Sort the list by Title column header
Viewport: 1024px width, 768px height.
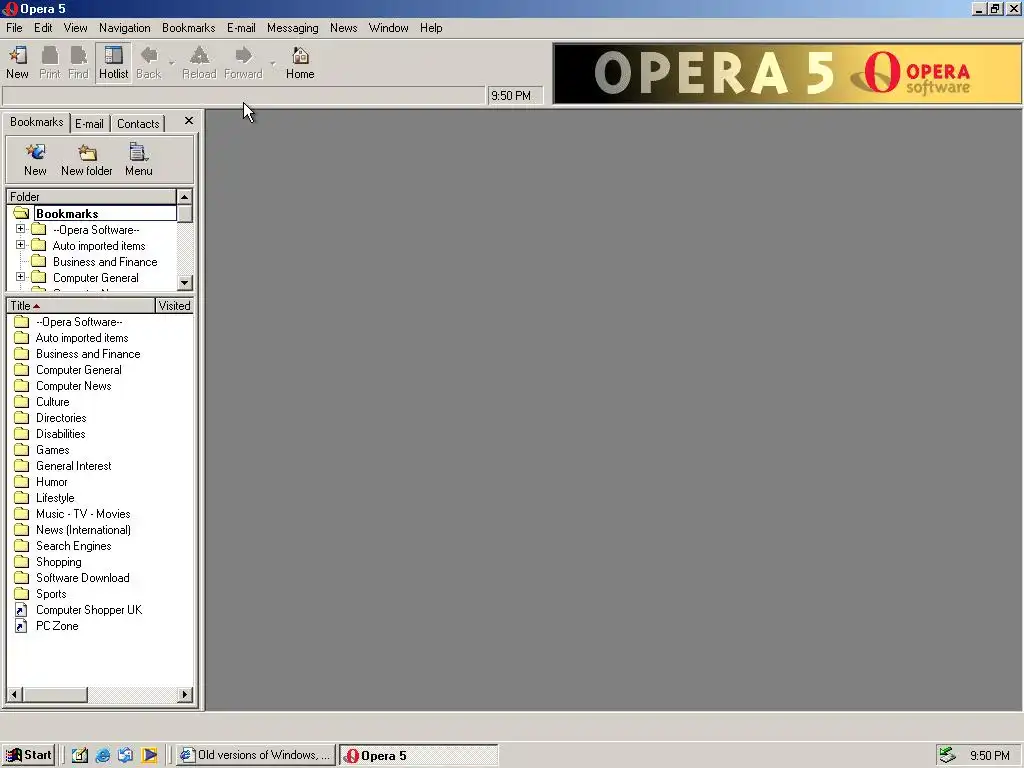pyautogui.click(x=81, y=306)
